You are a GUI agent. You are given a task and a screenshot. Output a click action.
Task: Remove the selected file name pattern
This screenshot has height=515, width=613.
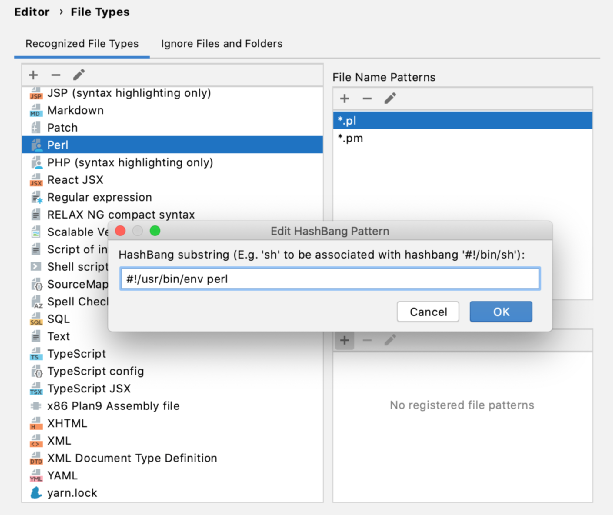point(367,98)
